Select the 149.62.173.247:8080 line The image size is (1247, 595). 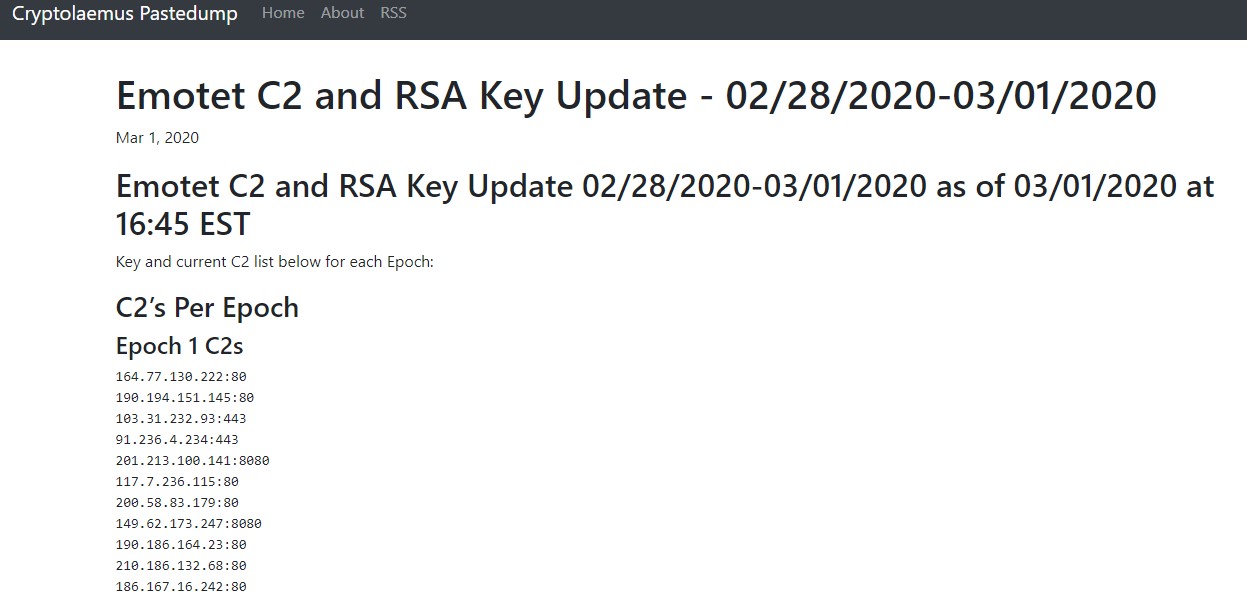pos(189,524)
